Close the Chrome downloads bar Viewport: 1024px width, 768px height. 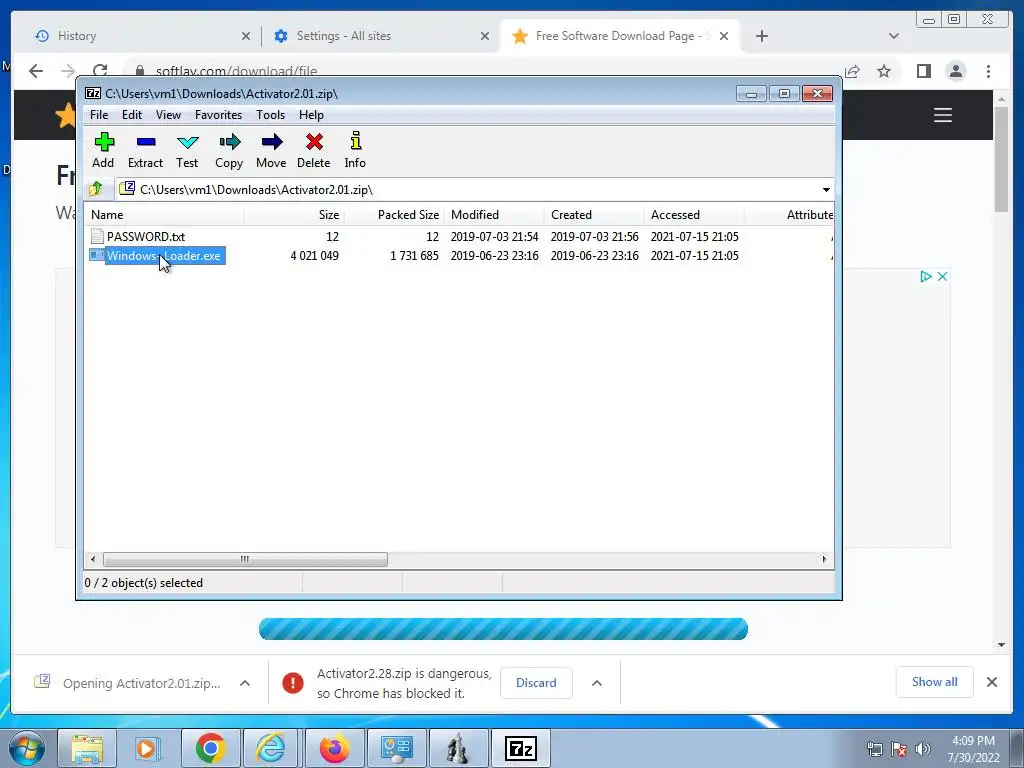click(x=992, y=682)
